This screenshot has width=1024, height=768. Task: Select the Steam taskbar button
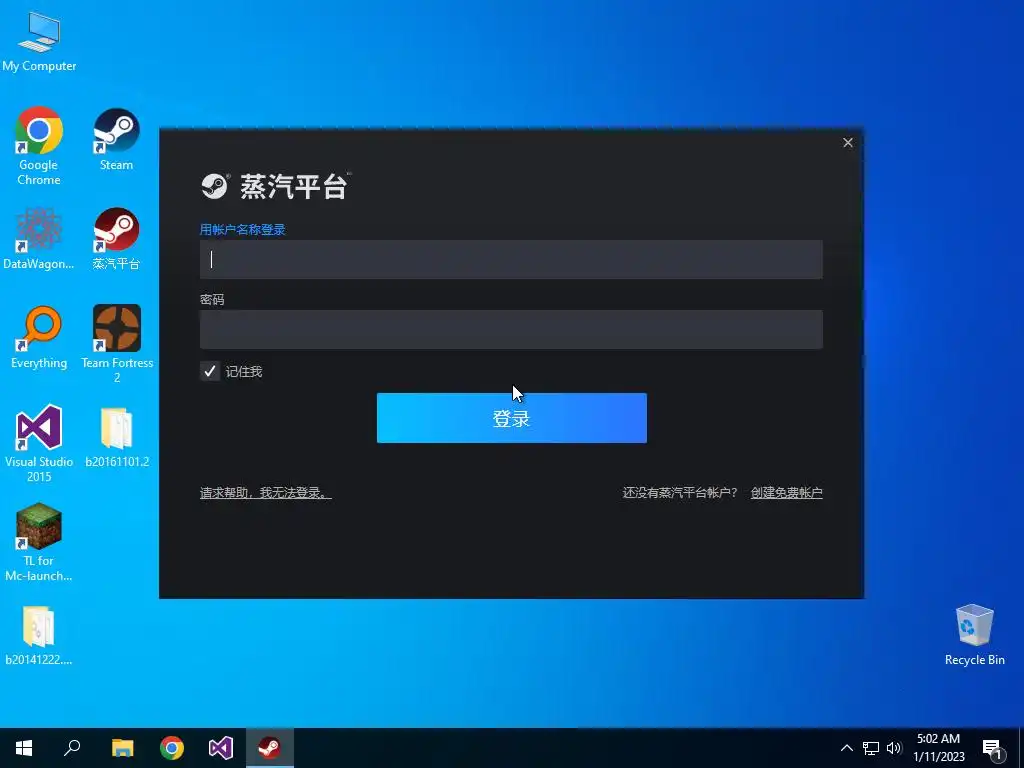(270, 748)
